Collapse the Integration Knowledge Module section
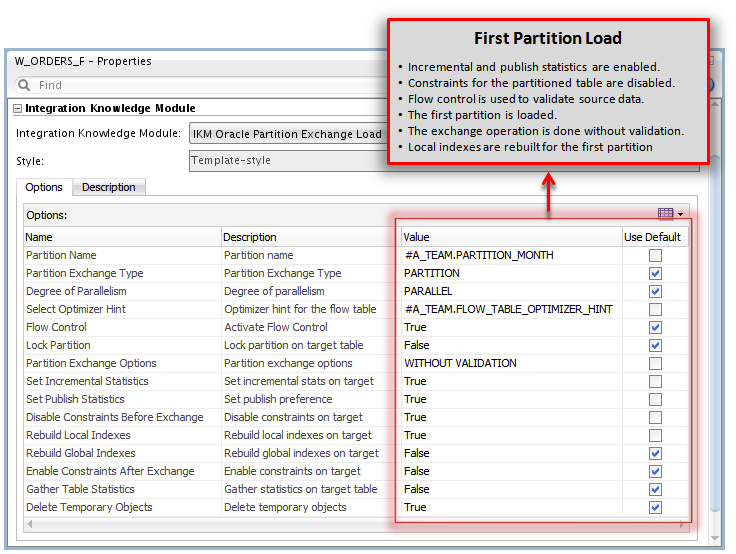 click(17, 108)
